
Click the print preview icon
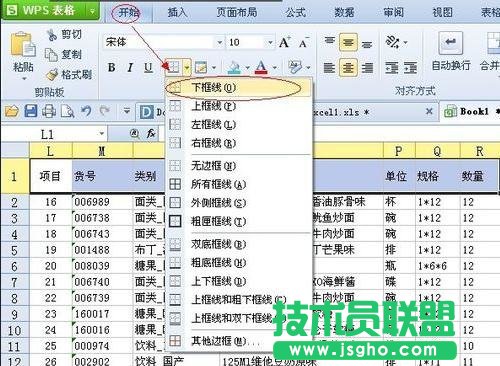click(68, 111)
